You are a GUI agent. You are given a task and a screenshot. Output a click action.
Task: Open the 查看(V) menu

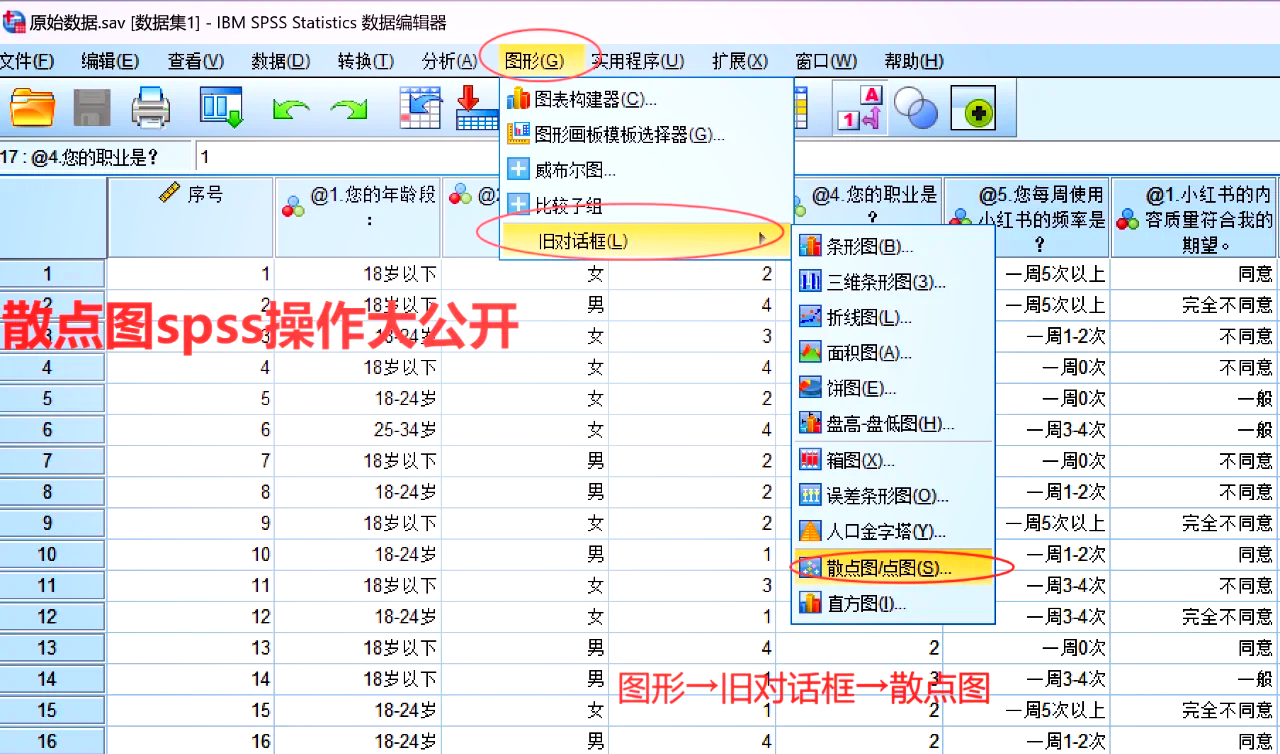point(196,61)
